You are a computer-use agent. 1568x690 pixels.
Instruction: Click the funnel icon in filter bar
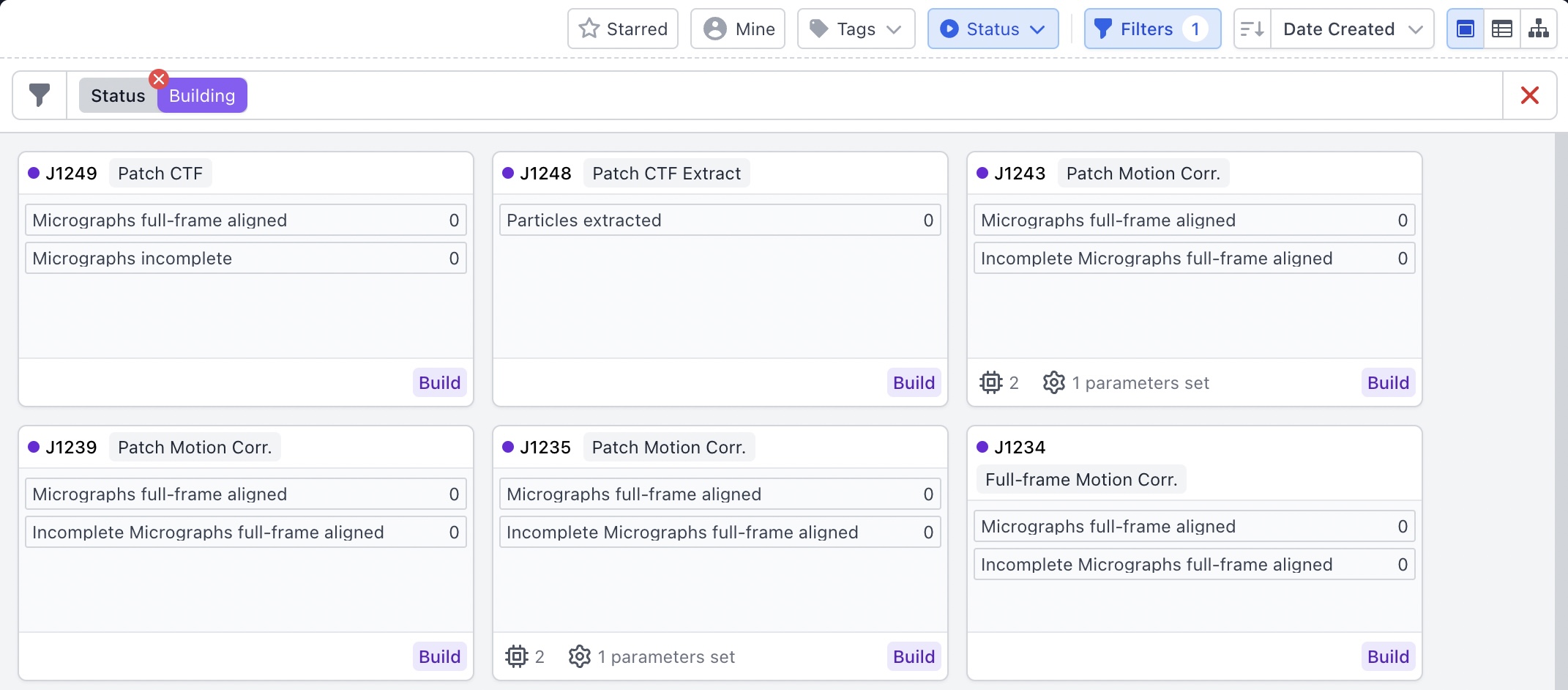click(40, 95)
